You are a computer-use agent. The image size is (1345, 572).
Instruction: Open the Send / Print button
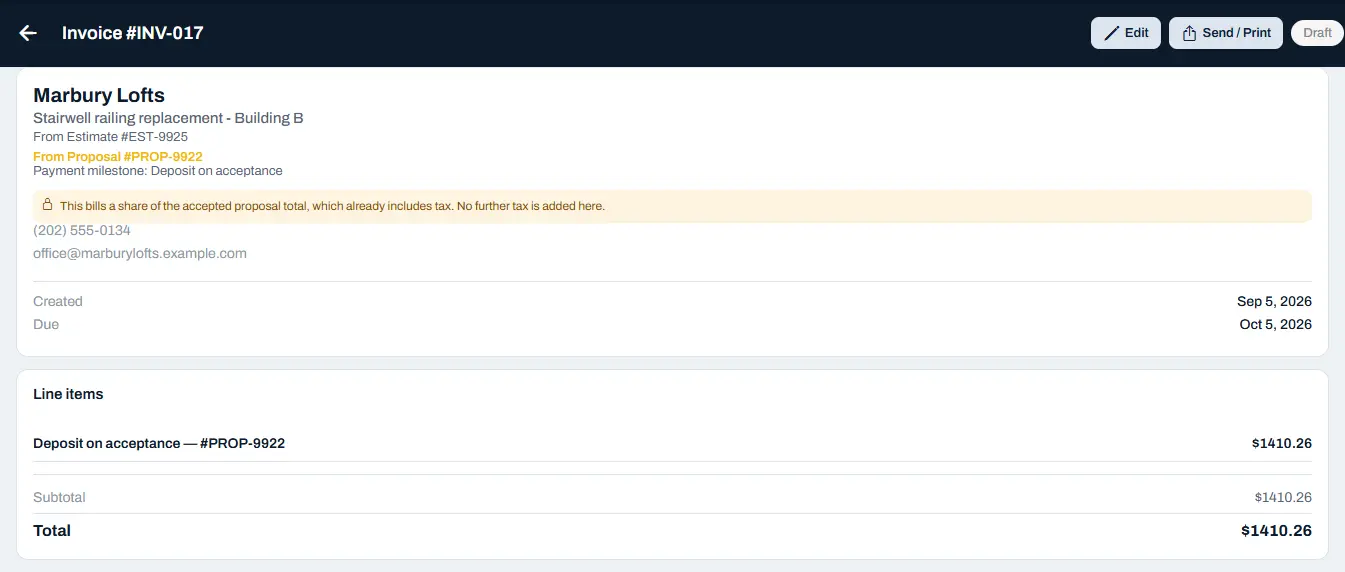pyautogui.click(x=1226, y=33)
